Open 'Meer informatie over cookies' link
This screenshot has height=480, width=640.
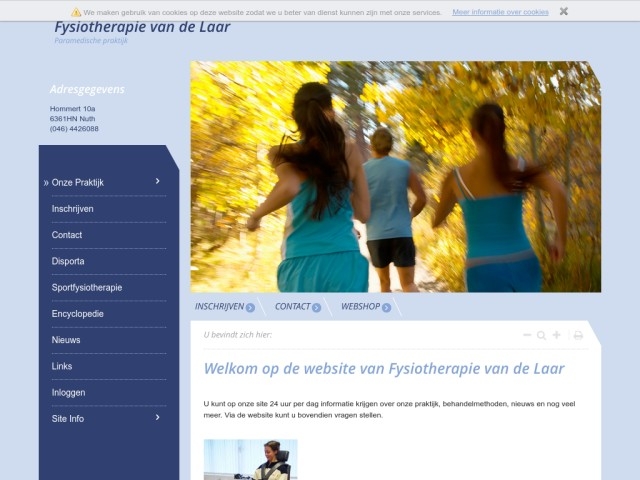click(500, 12)
